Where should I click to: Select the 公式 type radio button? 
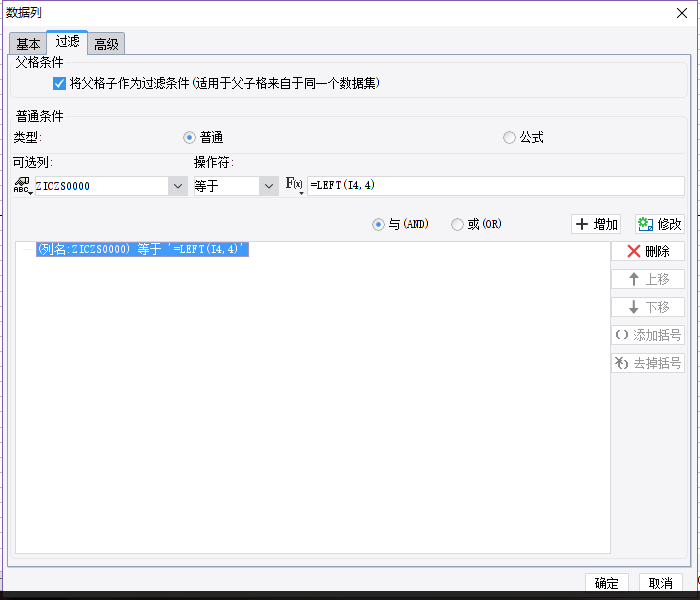[509, 138]
